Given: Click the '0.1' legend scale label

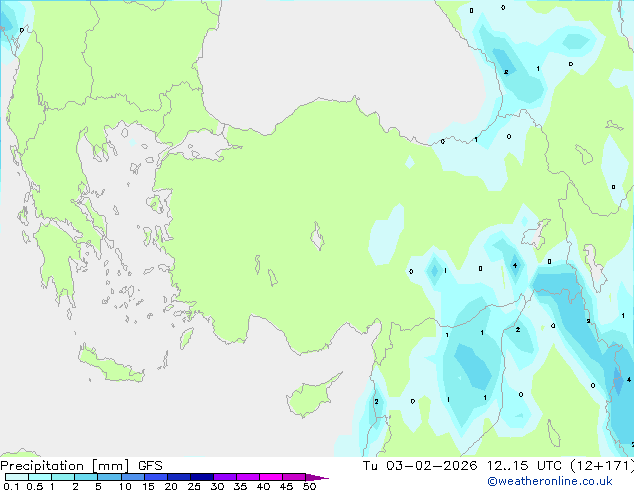Looking at the screenshot, I should [11, 486].
